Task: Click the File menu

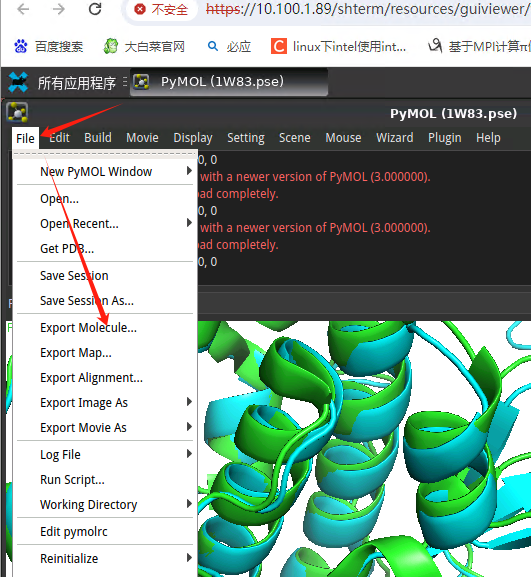Action: pos(25,138)
